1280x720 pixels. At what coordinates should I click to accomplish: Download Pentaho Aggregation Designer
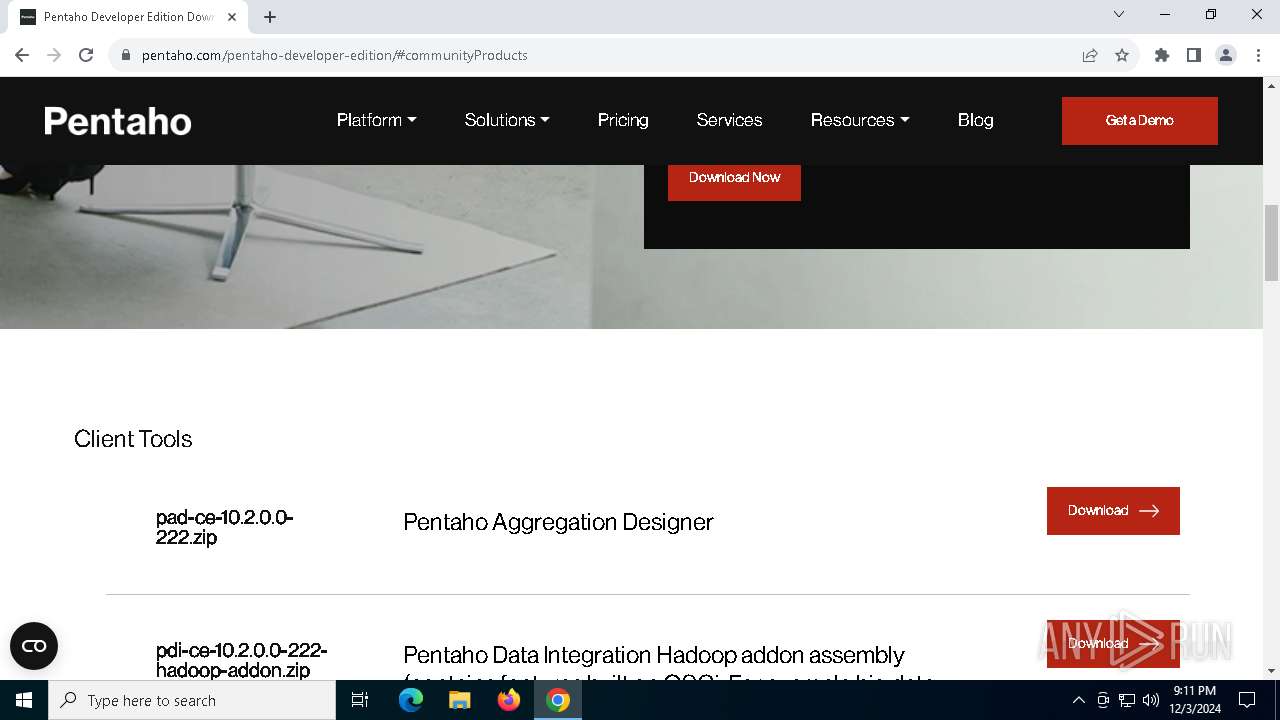pyautogui.click(x=1113, y=511)
